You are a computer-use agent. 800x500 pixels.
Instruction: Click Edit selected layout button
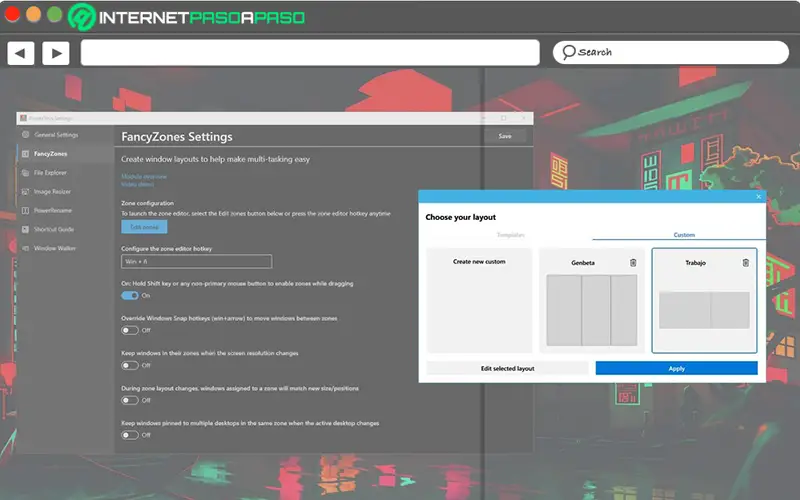507,368
